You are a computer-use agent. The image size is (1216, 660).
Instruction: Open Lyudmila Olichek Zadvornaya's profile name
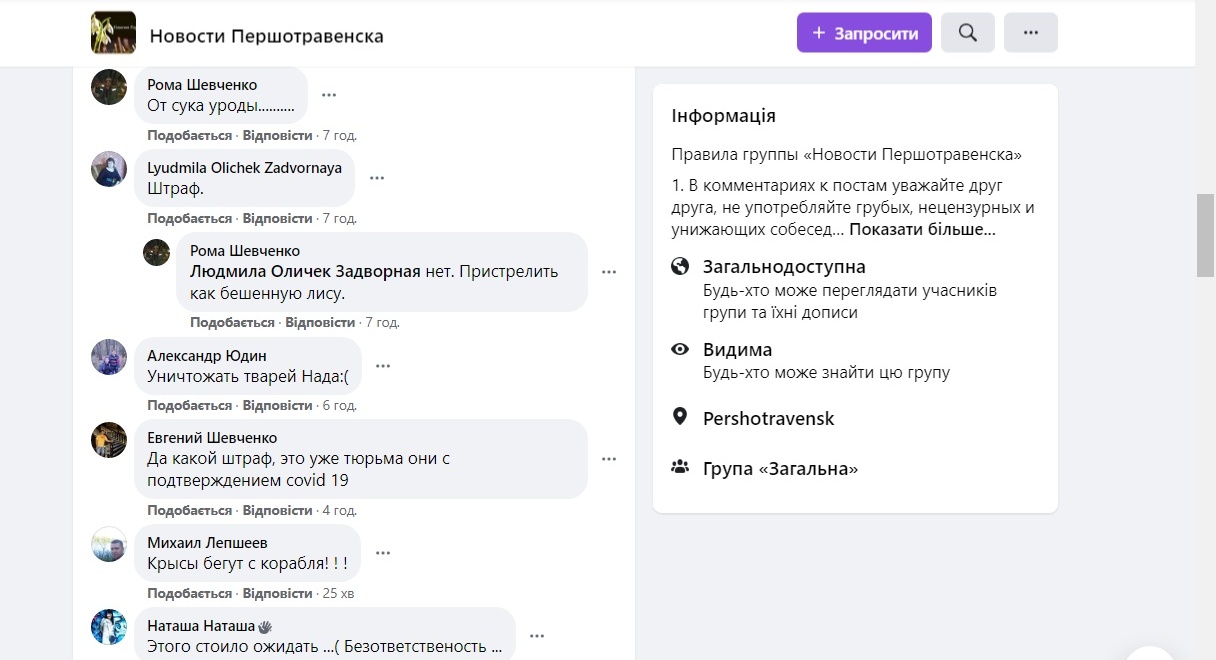tap(244, 167)
